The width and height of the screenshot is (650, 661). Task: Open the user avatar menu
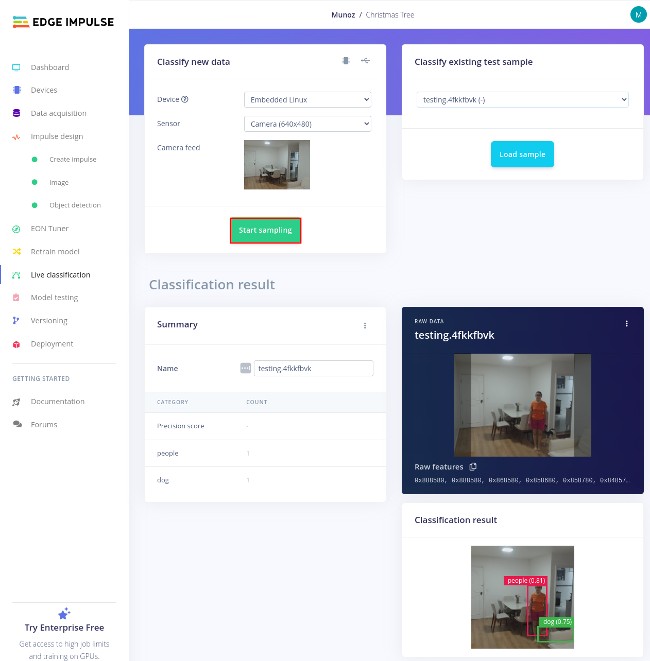637,14
